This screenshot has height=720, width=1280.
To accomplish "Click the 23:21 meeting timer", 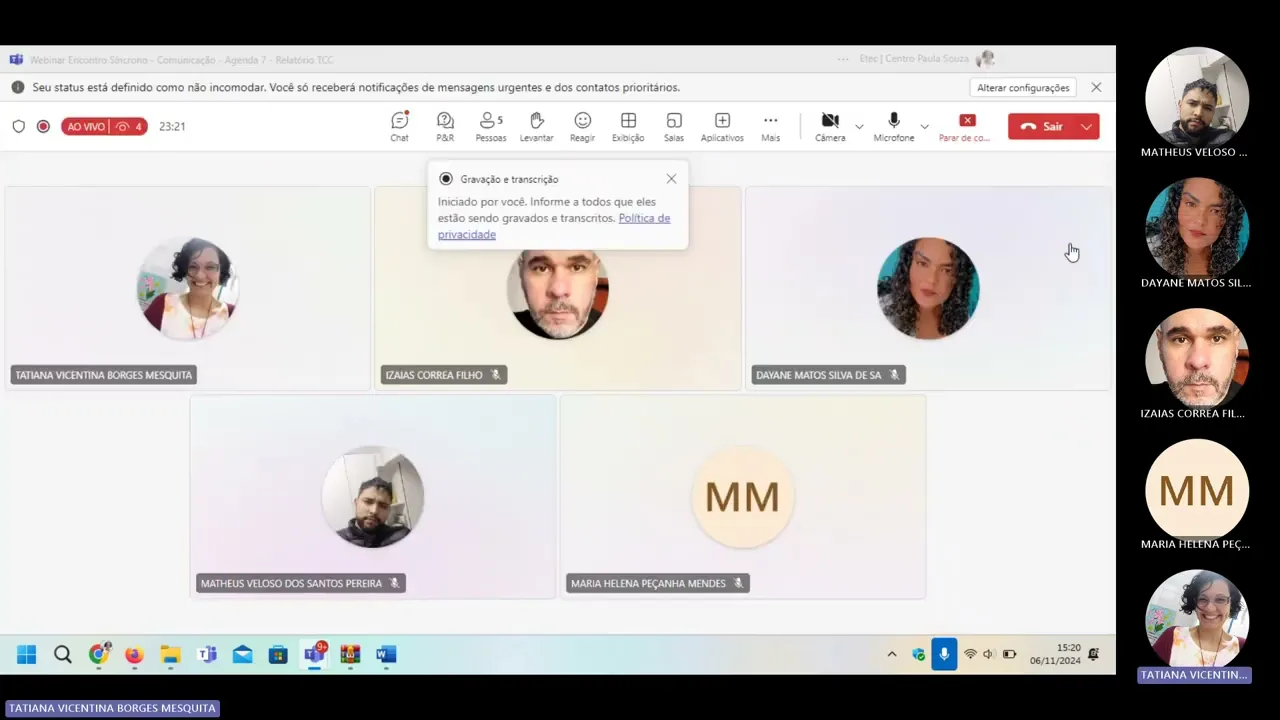I will (x=172, y=126).
